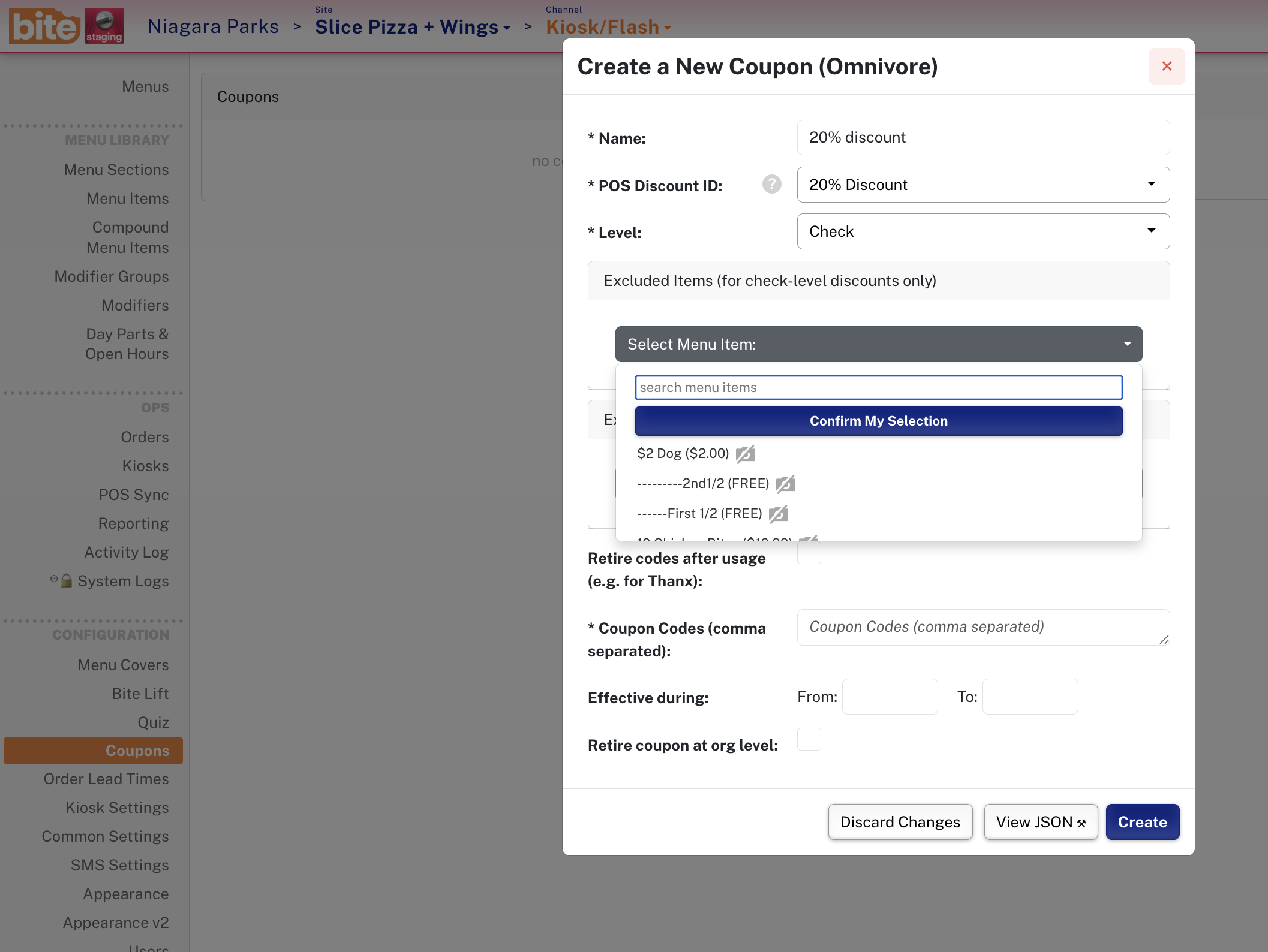Open Menu Covers configuration

123,665
